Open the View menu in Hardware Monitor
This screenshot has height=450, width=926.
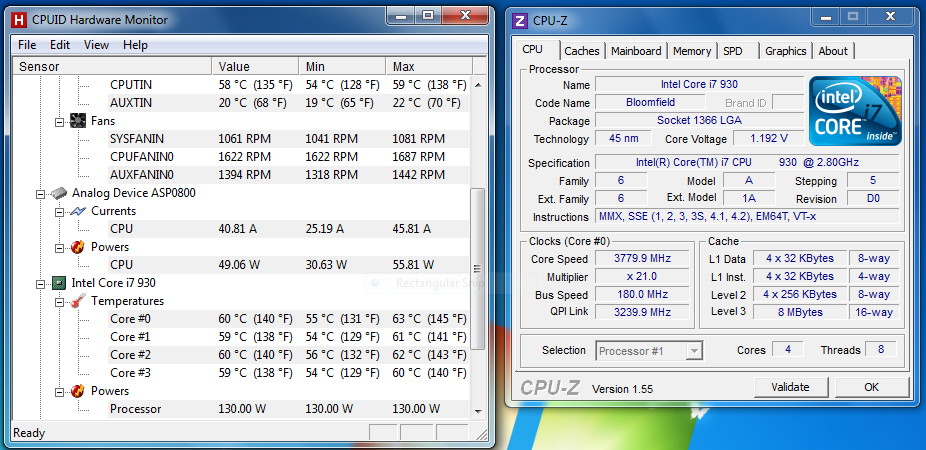point(96,45)
